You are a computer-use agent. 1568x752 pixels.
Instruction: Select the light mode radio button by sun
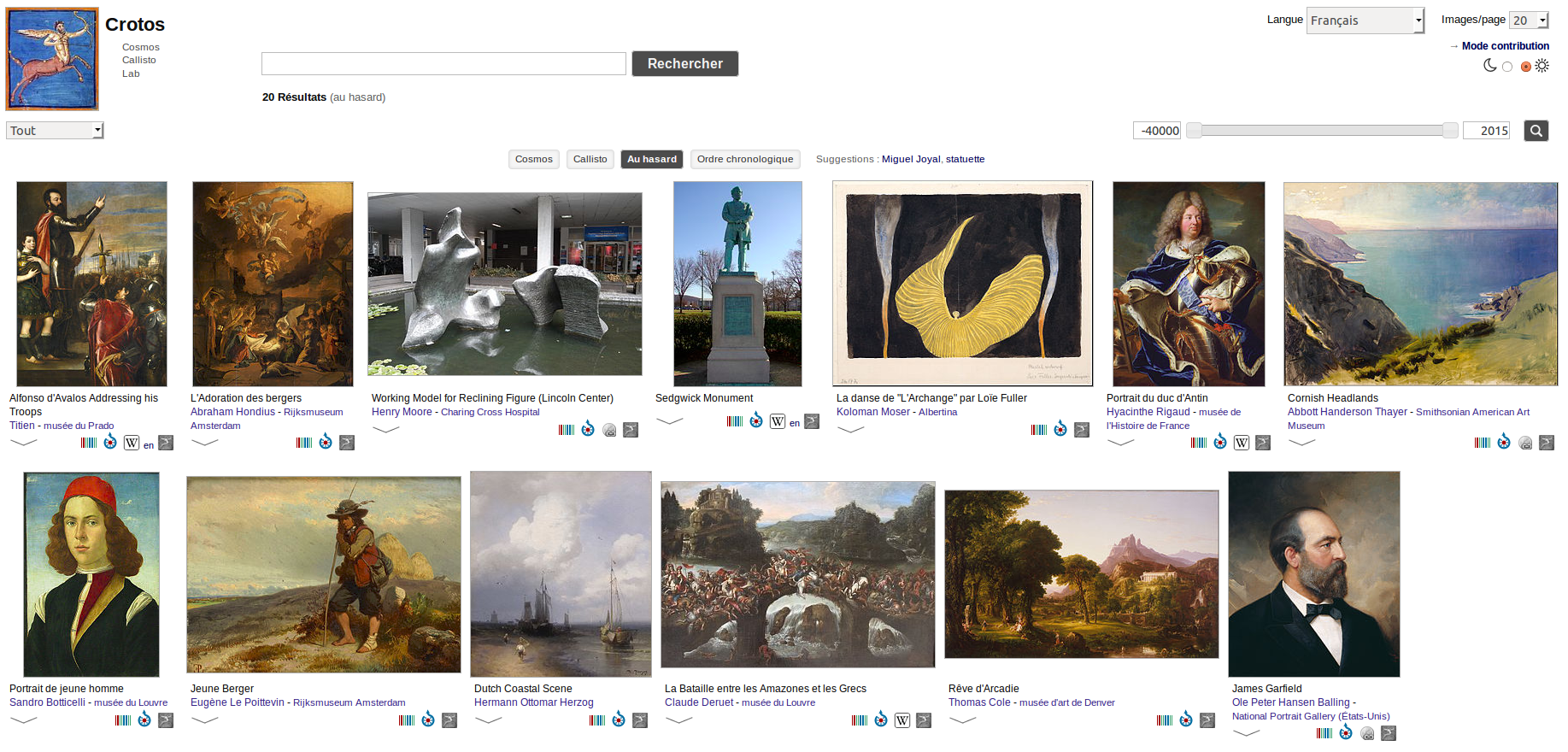tap(1526, 67)
